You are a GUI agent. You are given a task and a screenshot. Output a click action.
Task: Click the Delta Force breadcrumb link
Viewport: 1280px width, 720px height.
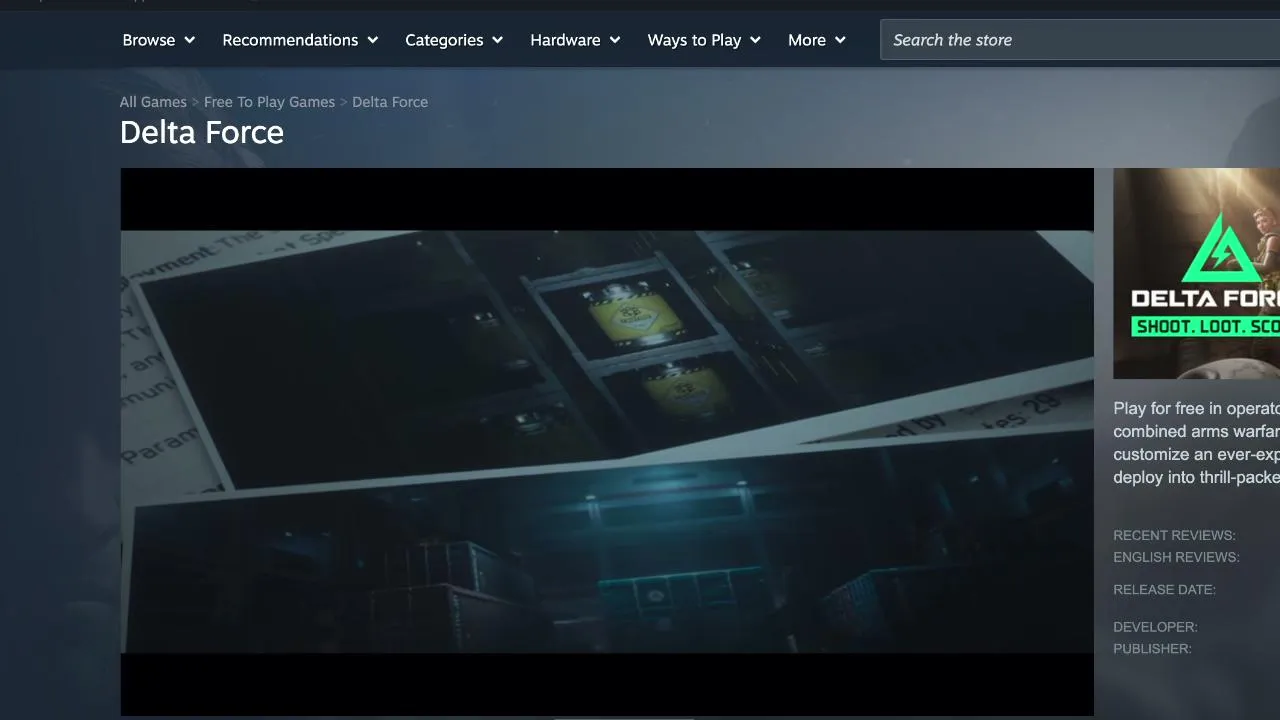pyautogui.click(x=390, y=102)
